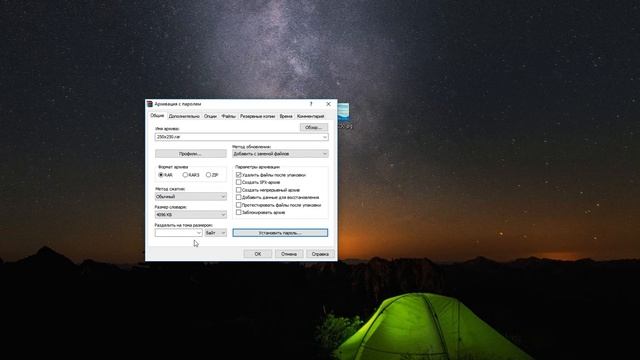
Task: Click the WinRAR icon in the title bar
Action: [150, 104]
